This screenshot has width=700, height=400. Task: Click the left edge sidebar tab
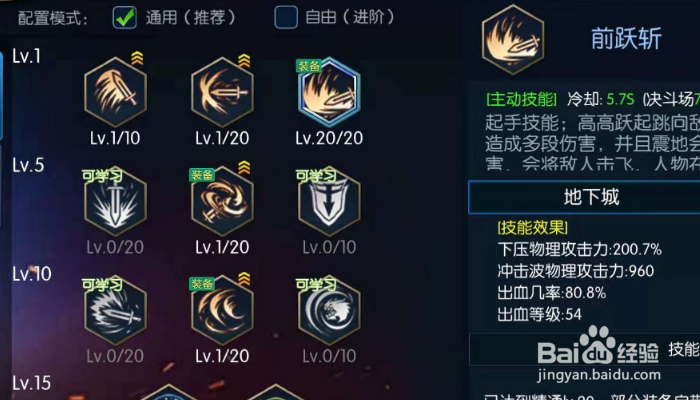(1, 96)
